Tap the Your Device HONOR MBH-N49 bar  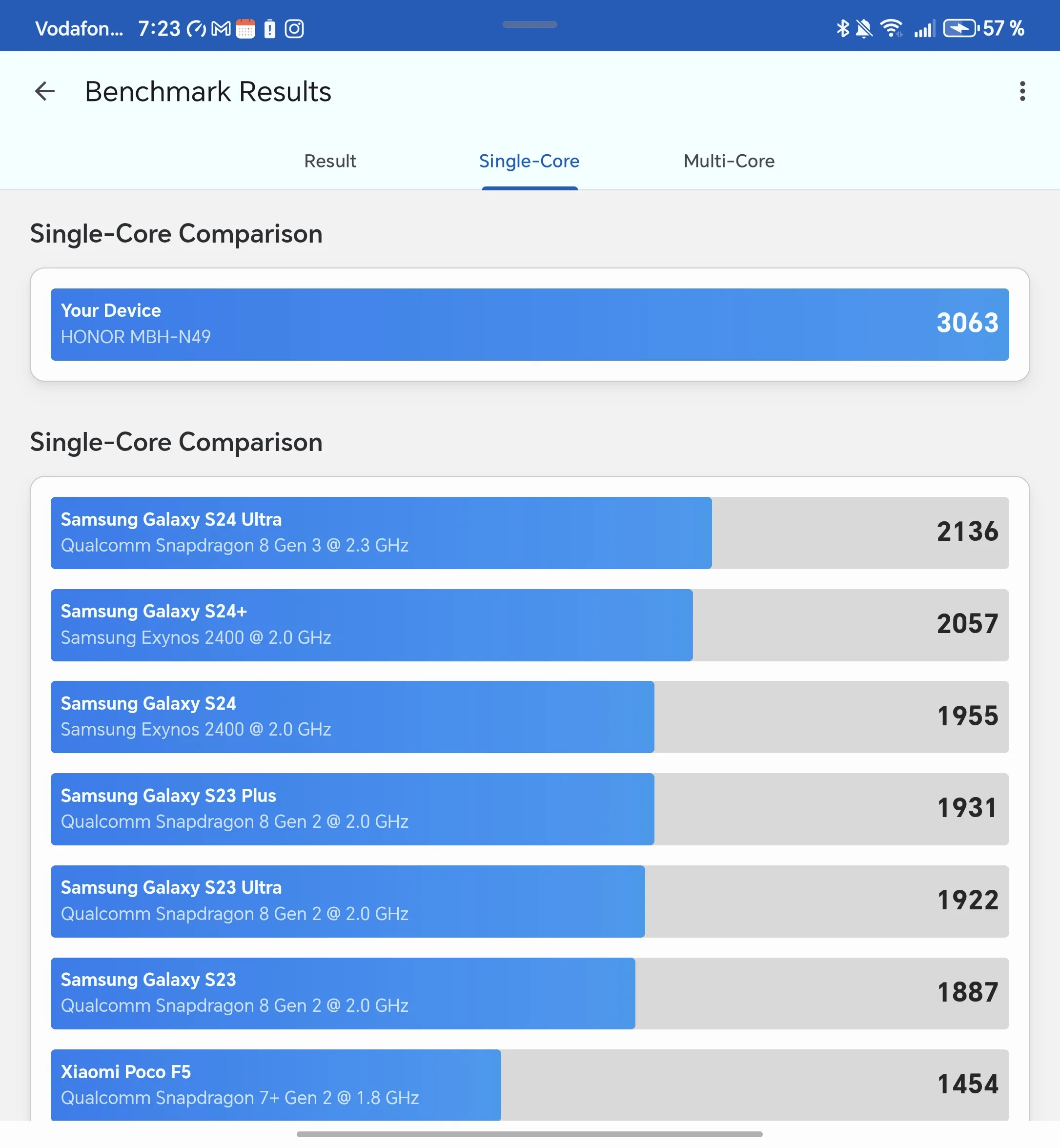529,324
